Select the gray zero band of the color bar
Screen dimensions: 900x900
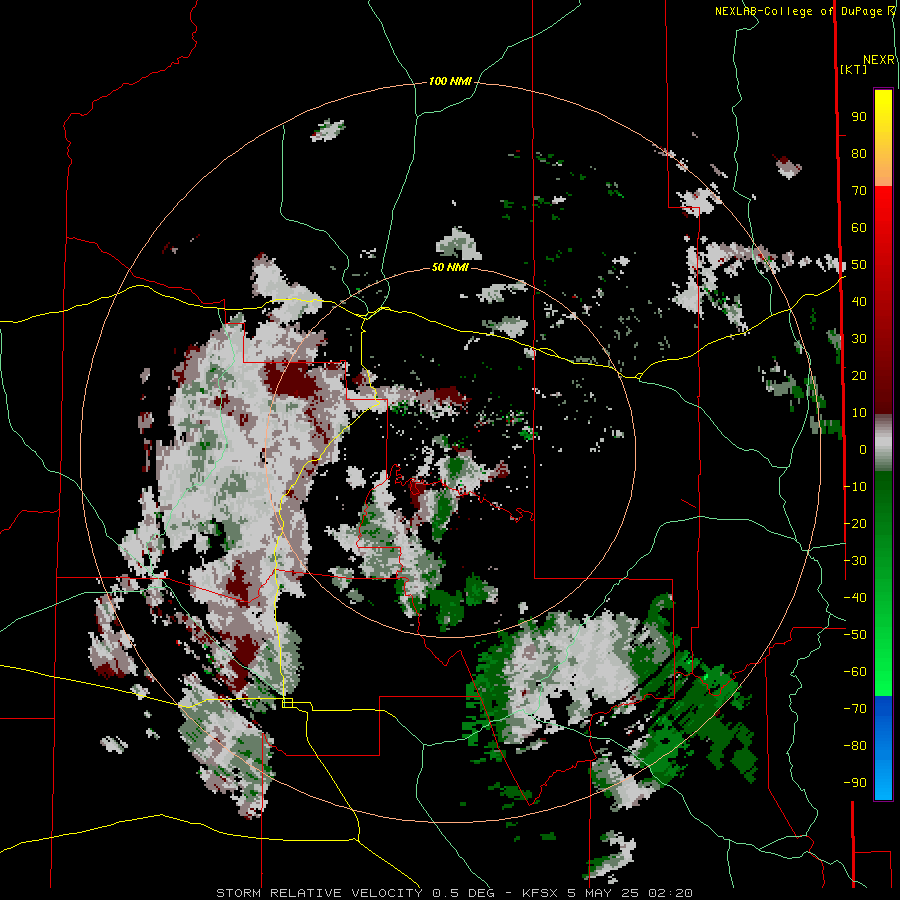point(883,442)
